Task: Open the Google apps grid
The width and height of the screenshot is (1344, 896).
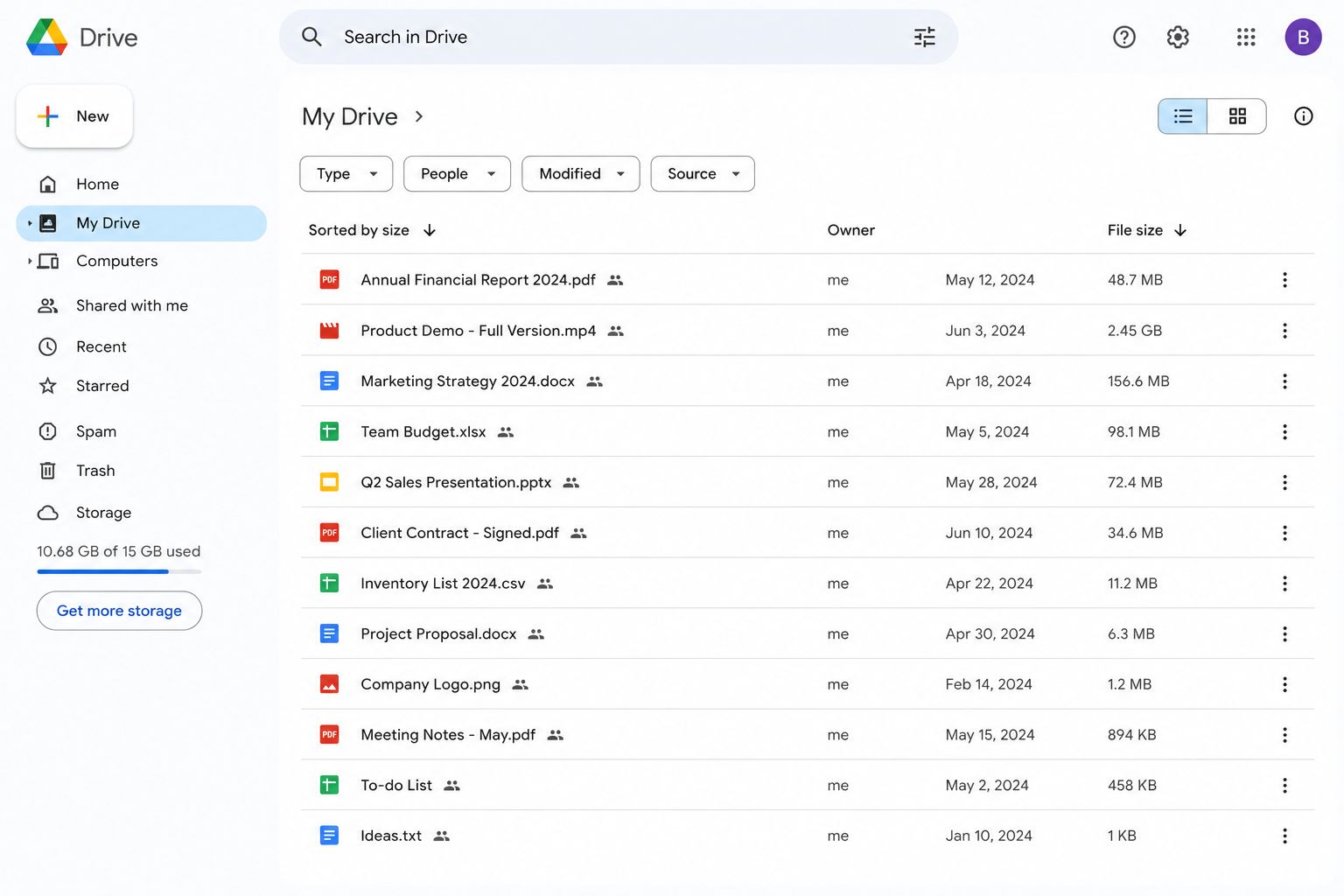Action: (x=1246, y=37)
